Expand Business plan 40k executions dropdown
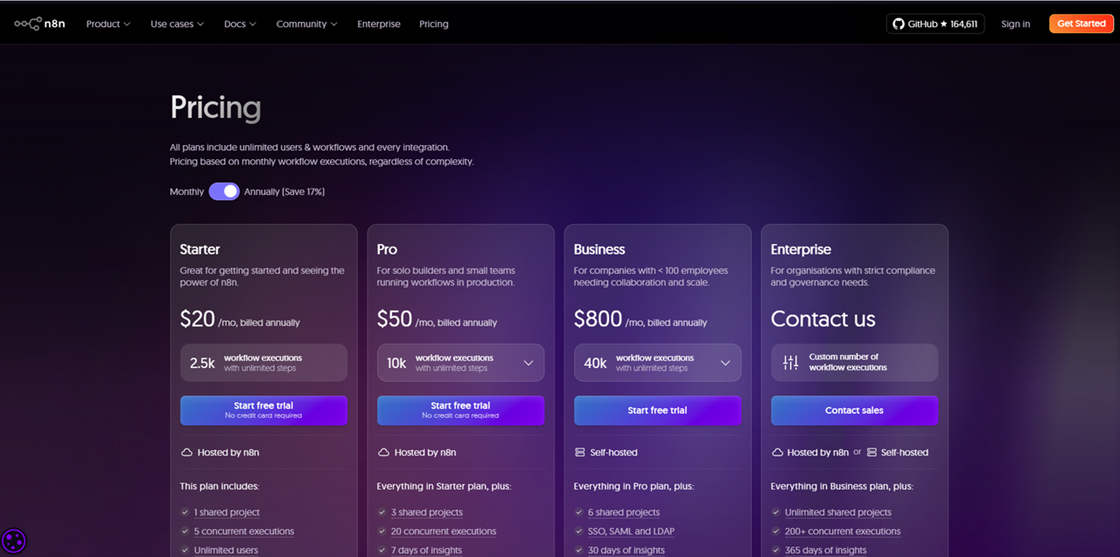 click(658, 363)
